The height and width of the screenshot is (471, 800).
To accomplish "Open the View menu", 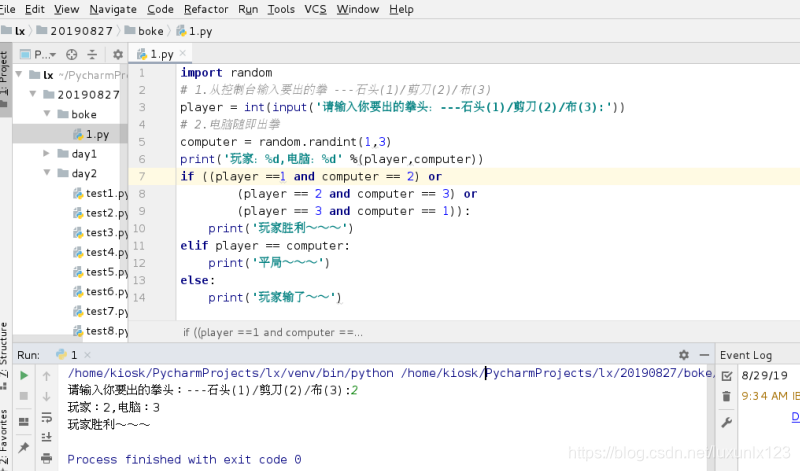I will click(67, 9).
